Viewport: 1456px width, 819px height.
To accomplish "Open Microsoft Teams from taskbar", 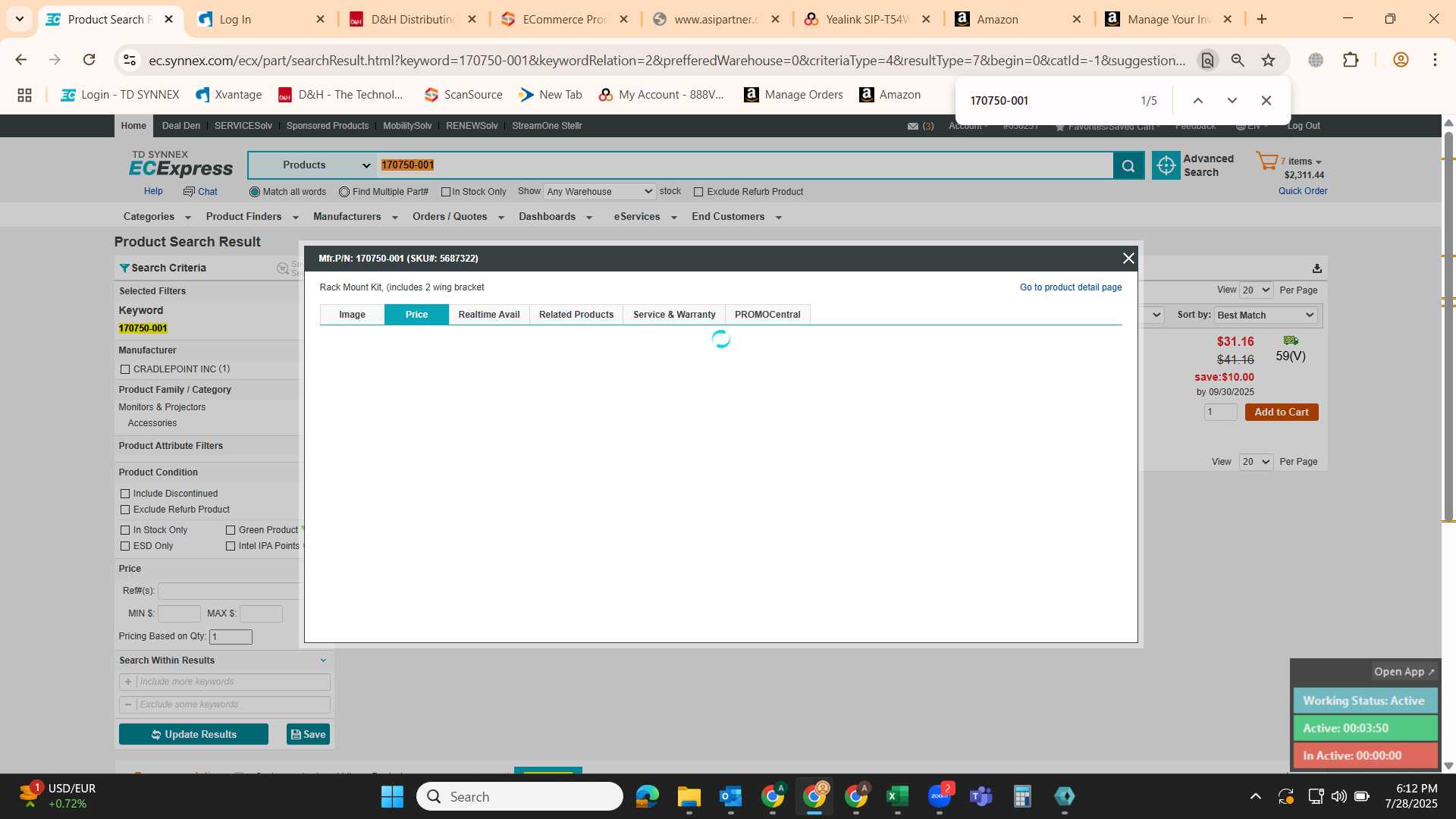I will point(981,796).
